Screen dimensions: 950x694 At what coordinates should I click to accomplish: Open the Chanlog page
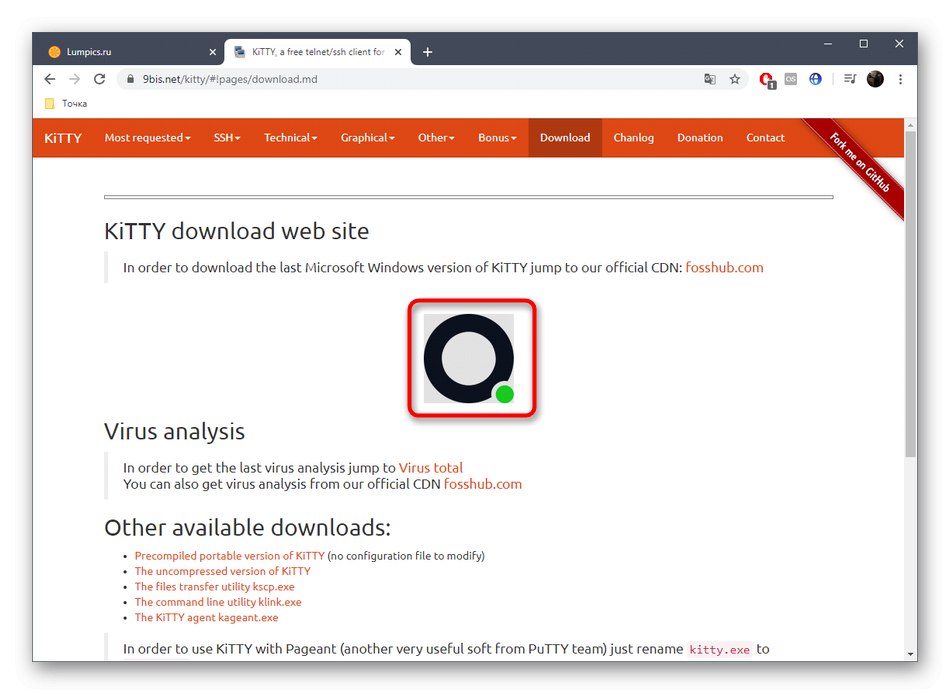(634, 138)
